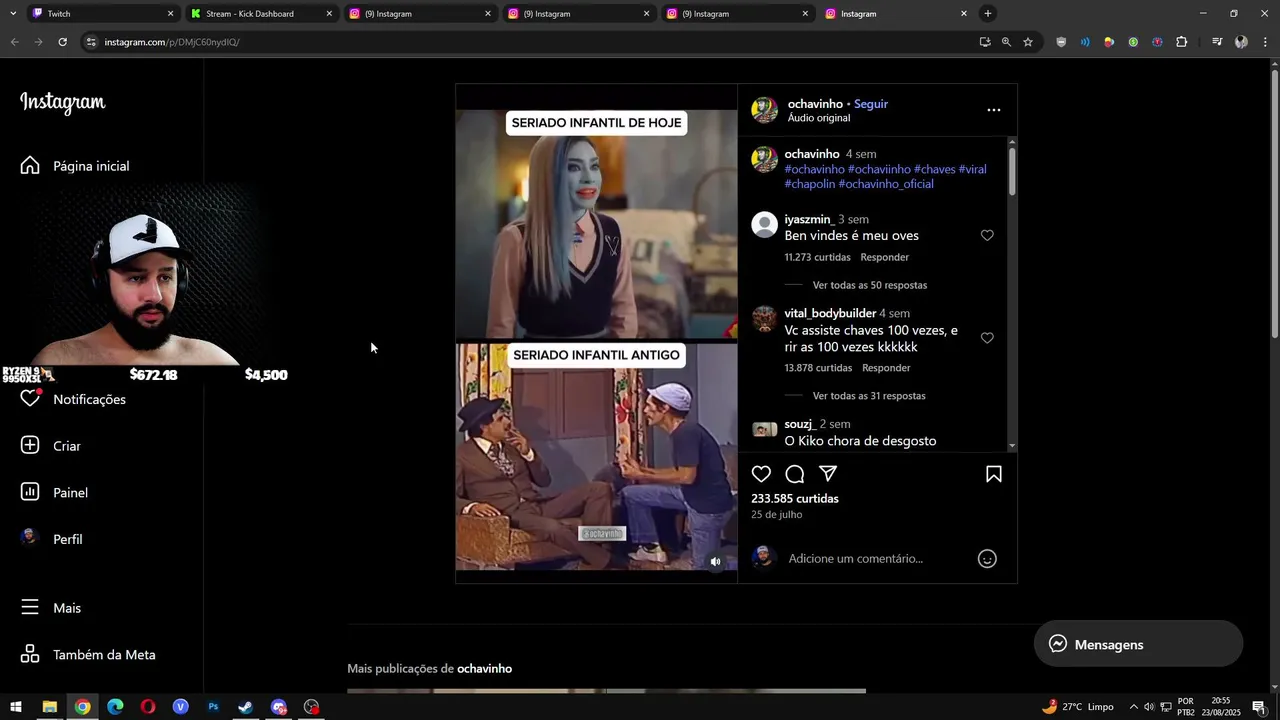Open Opera browser from taskbar

click(x=148, y=707)
